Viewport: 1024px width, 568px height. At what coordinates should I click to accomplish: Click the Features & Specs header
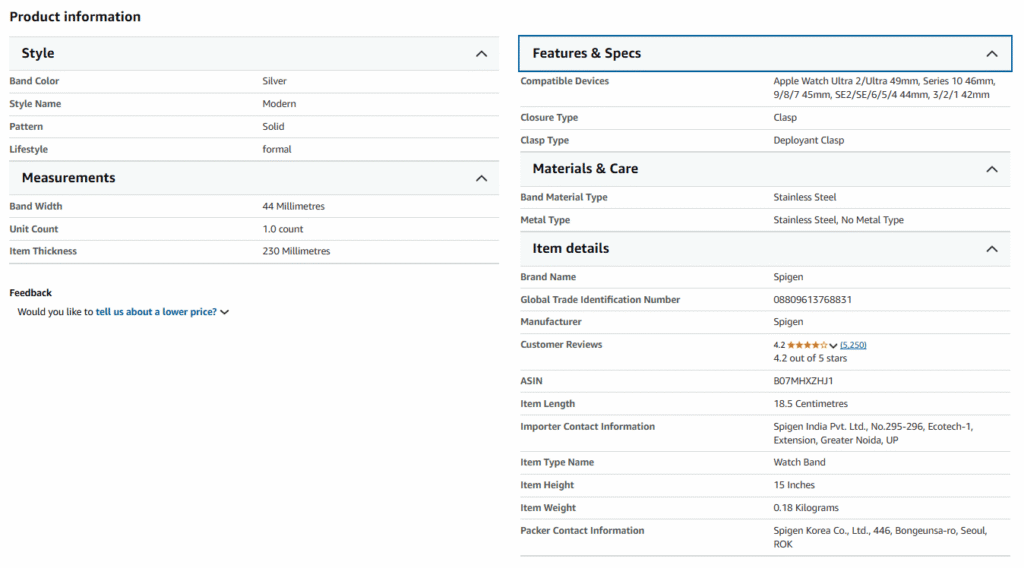tap(765, 54)
